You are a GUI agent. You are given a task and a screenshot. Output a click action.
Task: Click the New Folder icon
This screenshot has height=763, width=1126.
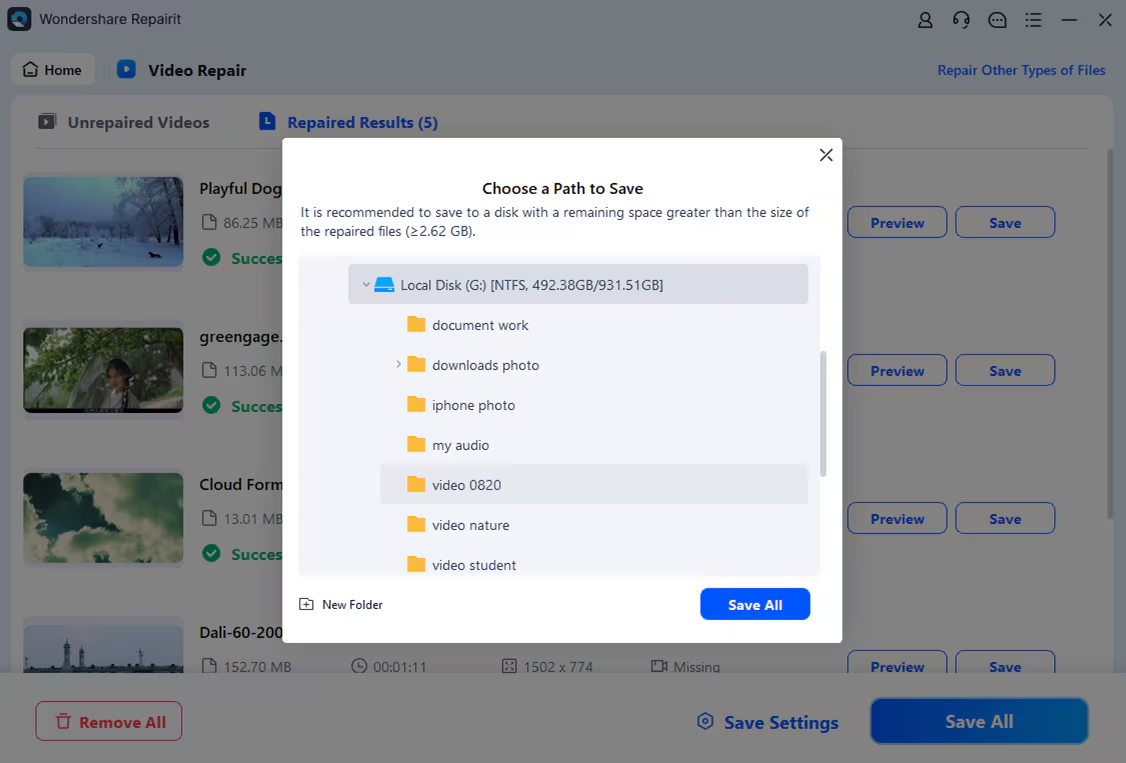click(x=307, y=605)
